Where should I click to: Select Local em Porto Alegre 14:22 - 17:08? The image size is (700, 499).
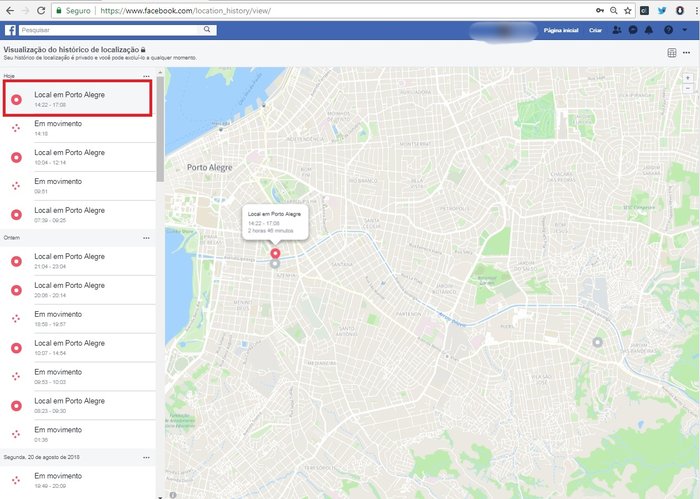78,99
